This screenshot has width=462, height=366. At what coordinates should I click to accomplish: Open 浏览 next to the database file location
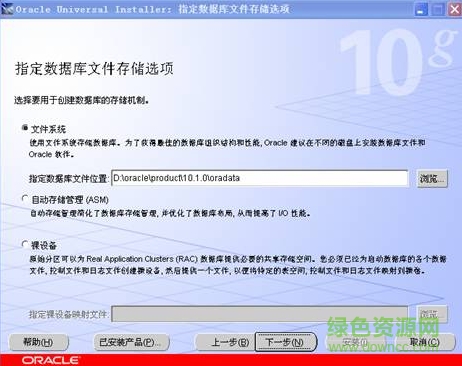(x=432, y=179)
